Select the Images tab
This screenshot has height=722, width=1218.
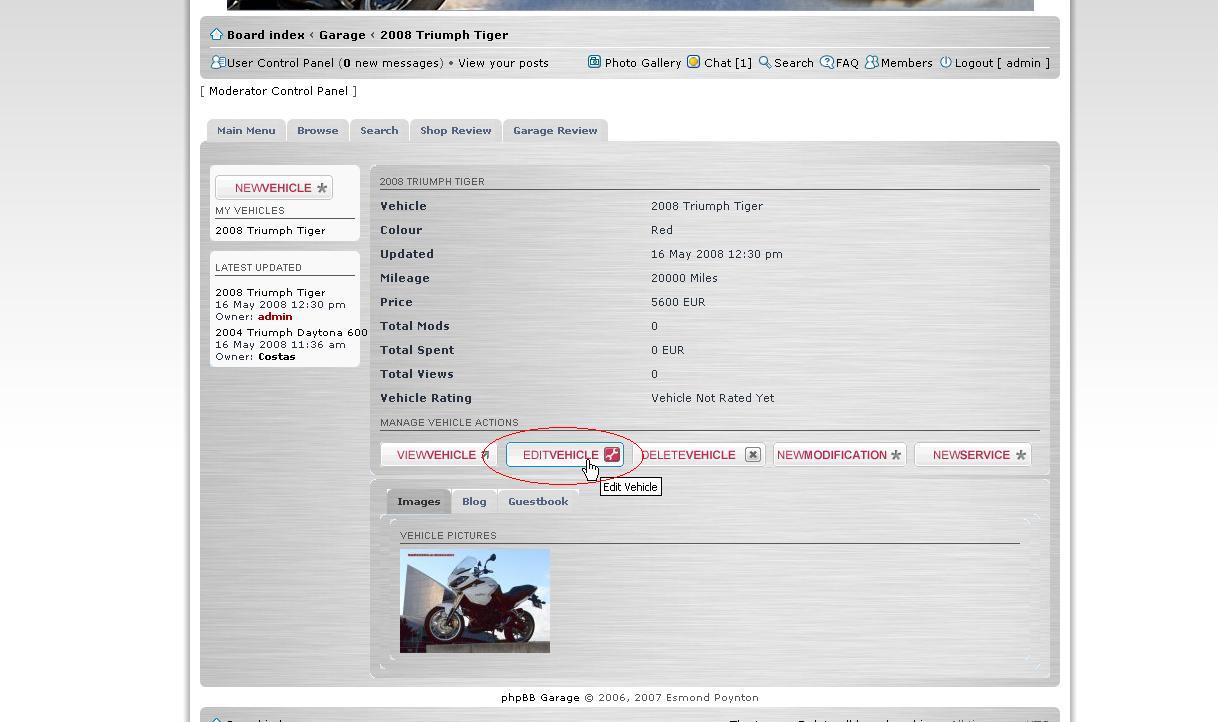418,502
